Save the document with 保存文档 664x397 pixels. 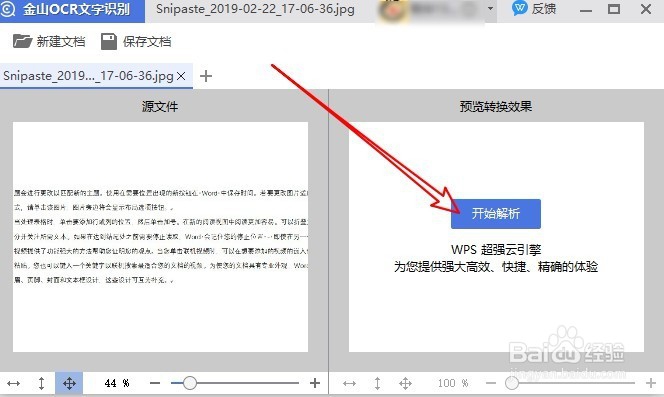[136, 42]
